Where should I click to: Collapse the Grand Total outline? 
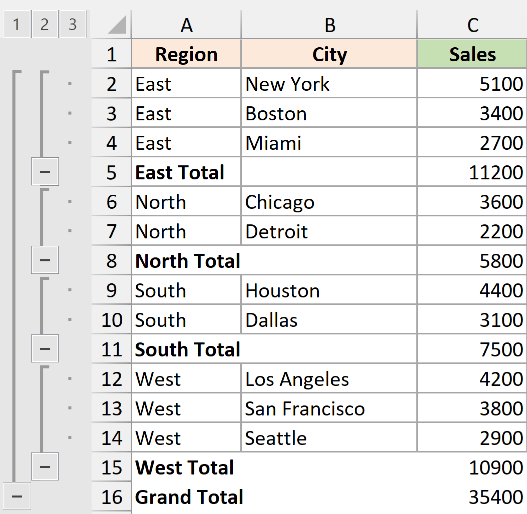click(17, 496)
